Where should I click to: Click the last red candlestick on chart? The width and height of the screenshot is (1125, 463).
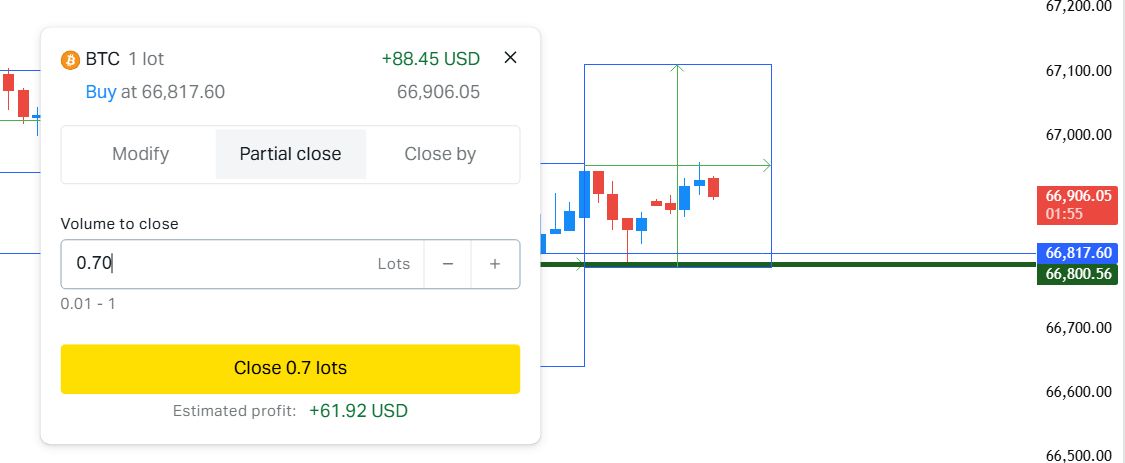click(x=714, y=188)
